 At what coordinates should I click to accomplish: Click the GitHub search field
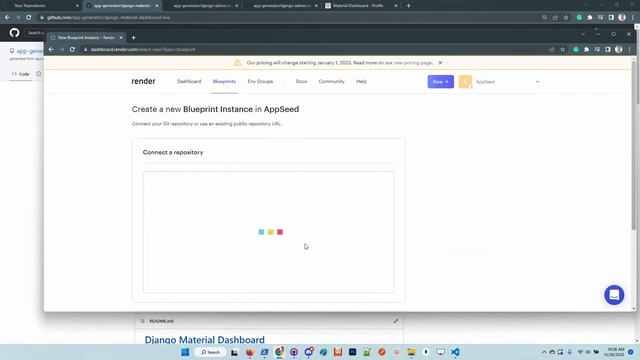[x=34, y=33]
